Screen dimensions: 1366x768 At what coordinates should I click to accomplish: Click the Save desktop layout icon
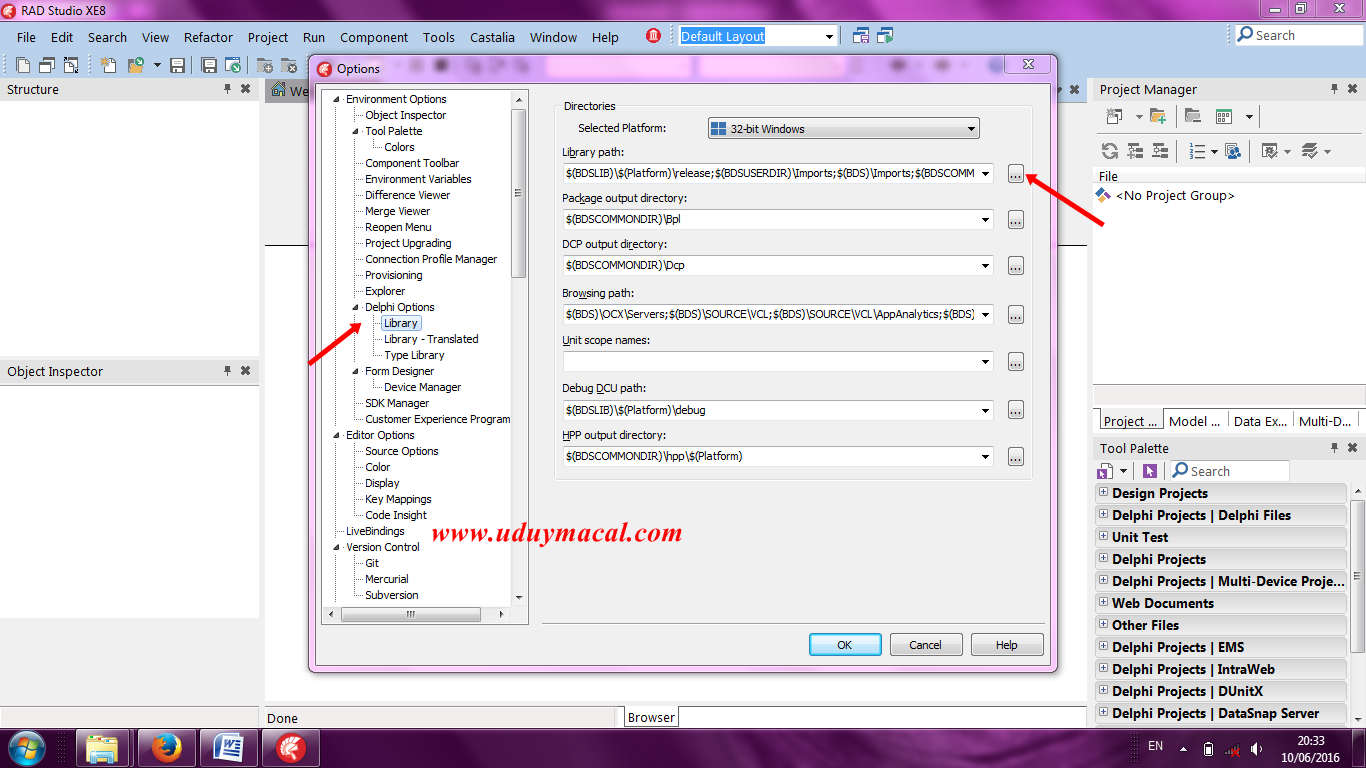click(x=861, y=36)
